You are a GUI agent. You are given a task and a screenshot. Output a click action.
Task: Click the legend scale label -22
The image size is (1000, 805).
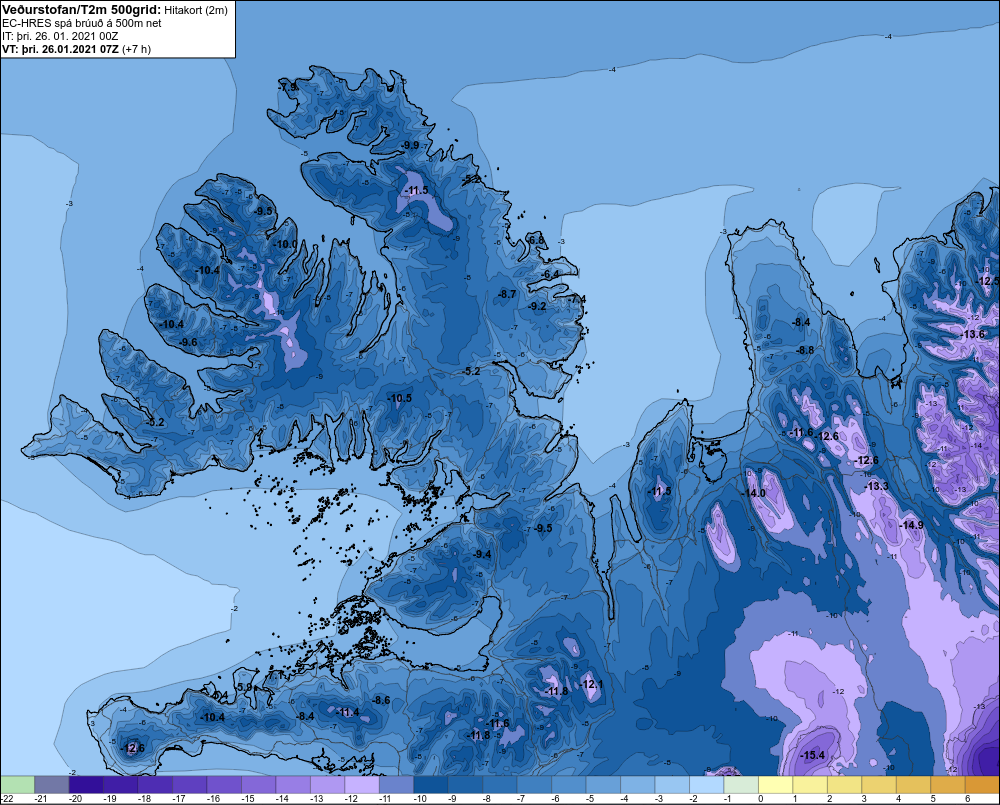[8, 799]
